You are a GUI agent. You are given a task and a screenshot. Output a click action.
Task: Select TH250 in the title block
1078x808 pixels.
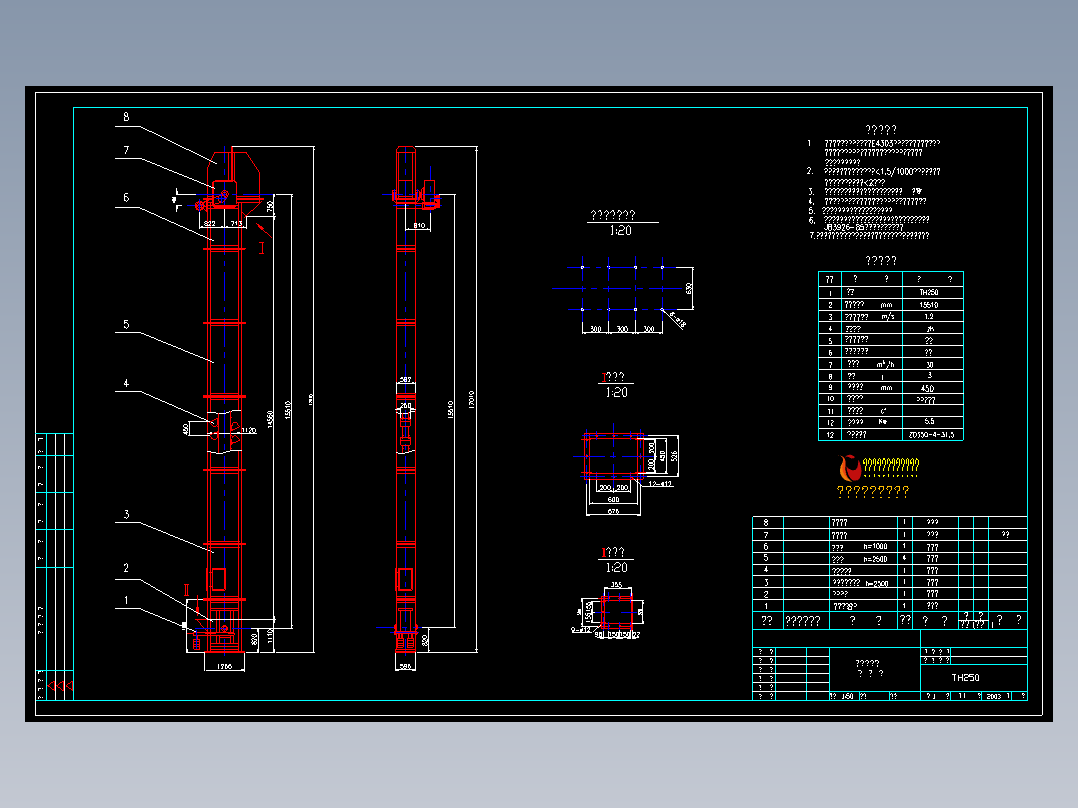(x=965, y=677)
